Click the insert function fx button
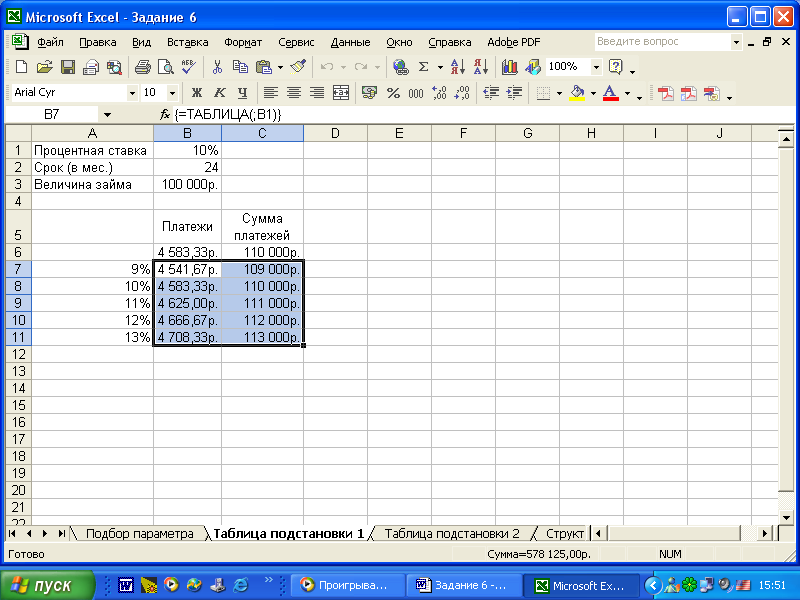This screenshot has width=800, height=600. click(164, 115)
